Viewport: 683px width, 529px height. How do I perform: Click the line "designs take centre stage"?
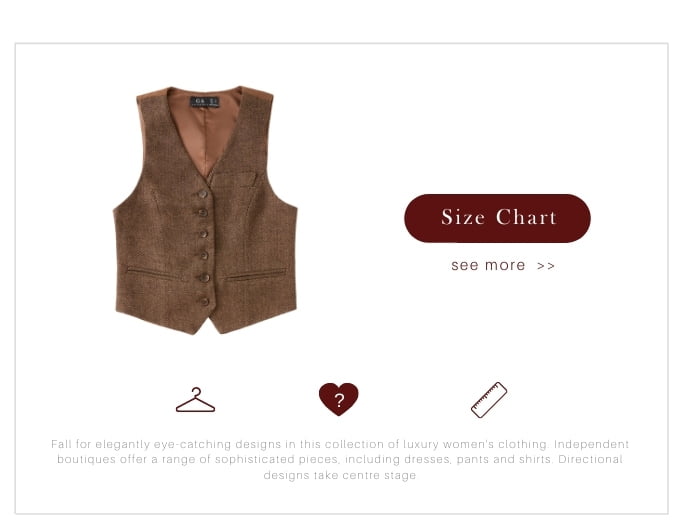click(x=340, y=475)
